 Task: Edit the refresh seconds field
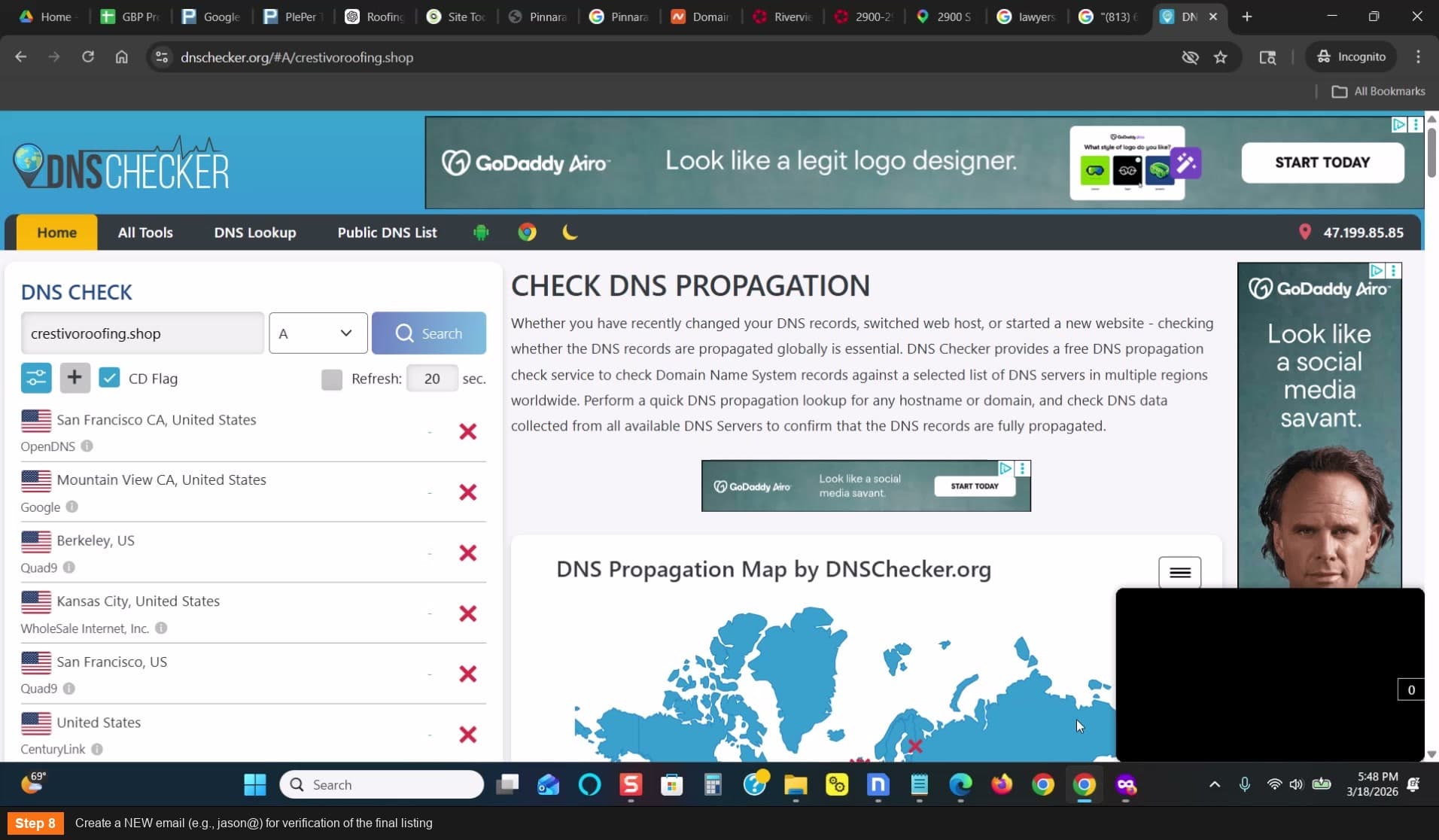pos(432,378)
